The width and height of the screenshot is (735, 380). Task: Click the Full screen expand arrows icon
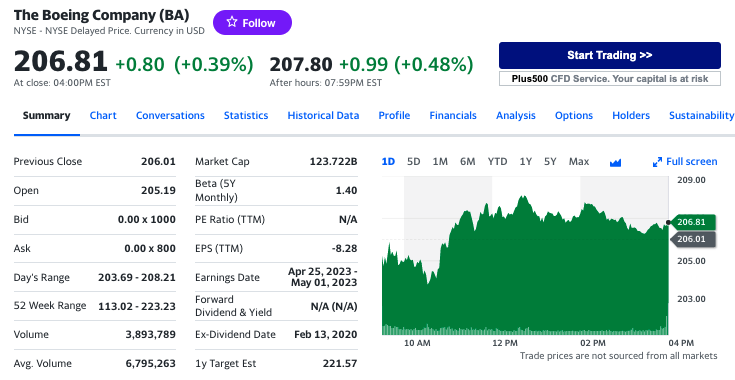tap(657, 162)
